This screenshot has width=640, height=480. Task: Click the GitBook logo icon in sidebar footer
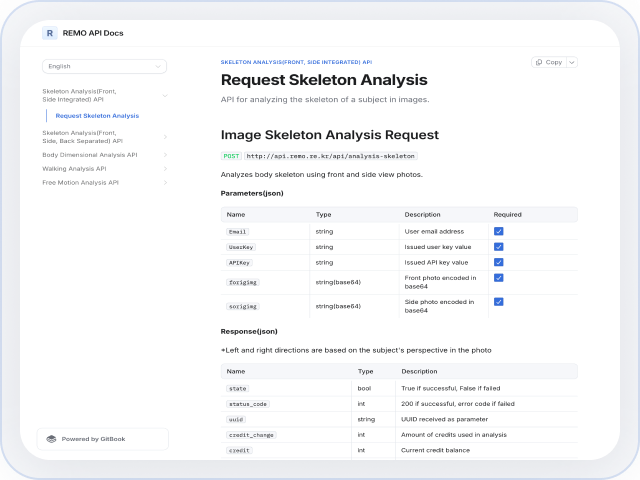pyautogui.click(x=51, y=439)
